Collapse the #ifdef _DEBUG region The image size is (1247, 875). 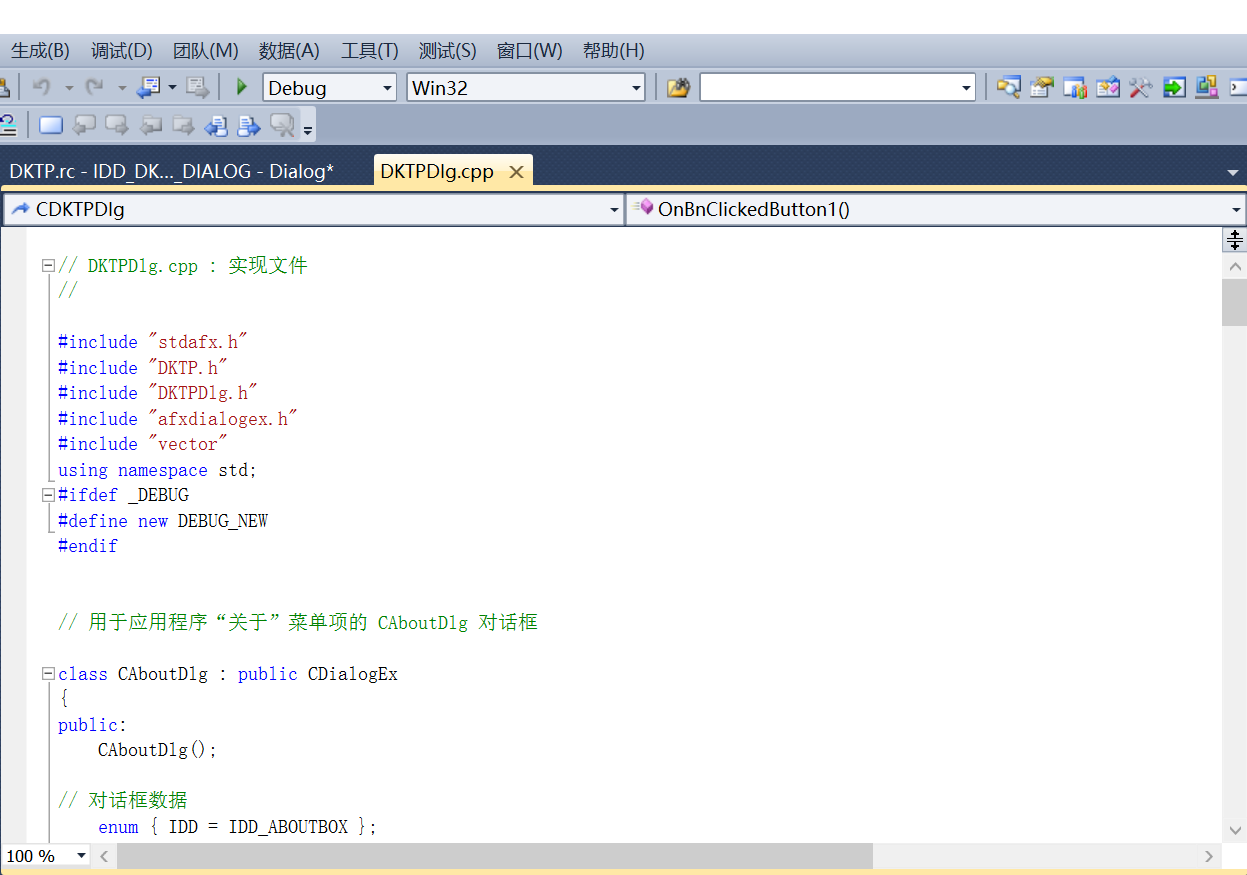coord(47,495)
